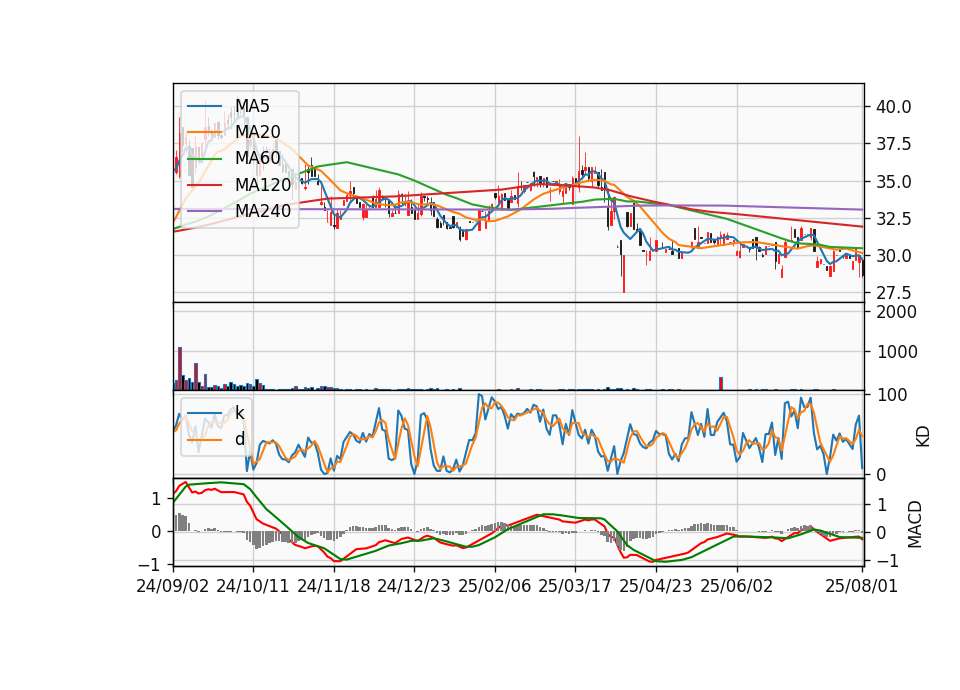Click the orange MA20 line sample in legend

(x=204, y=132)
